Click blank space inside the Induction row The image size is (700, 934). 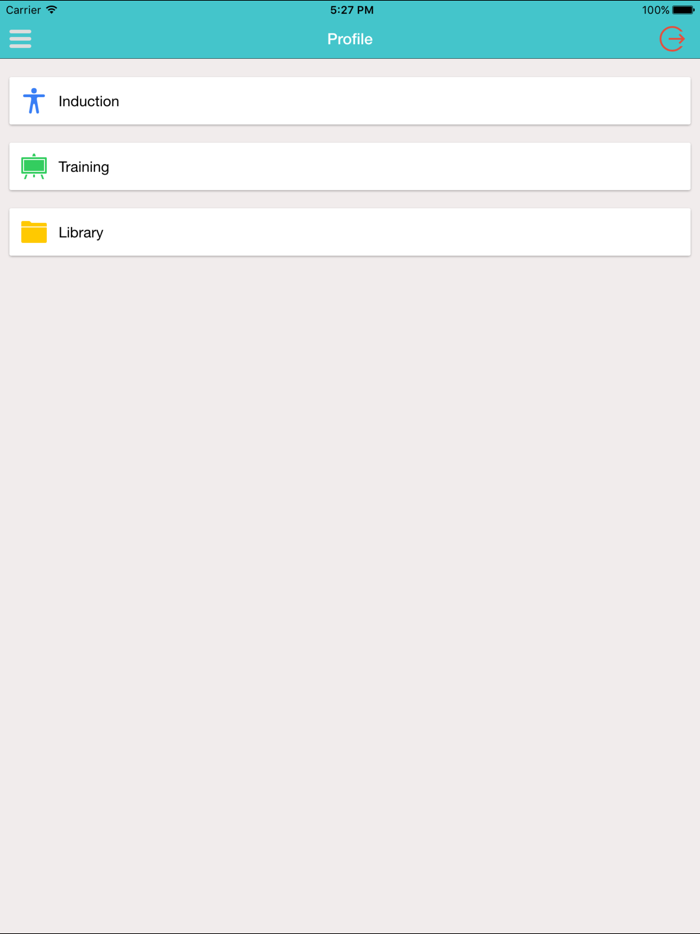[x=400, y=101]
